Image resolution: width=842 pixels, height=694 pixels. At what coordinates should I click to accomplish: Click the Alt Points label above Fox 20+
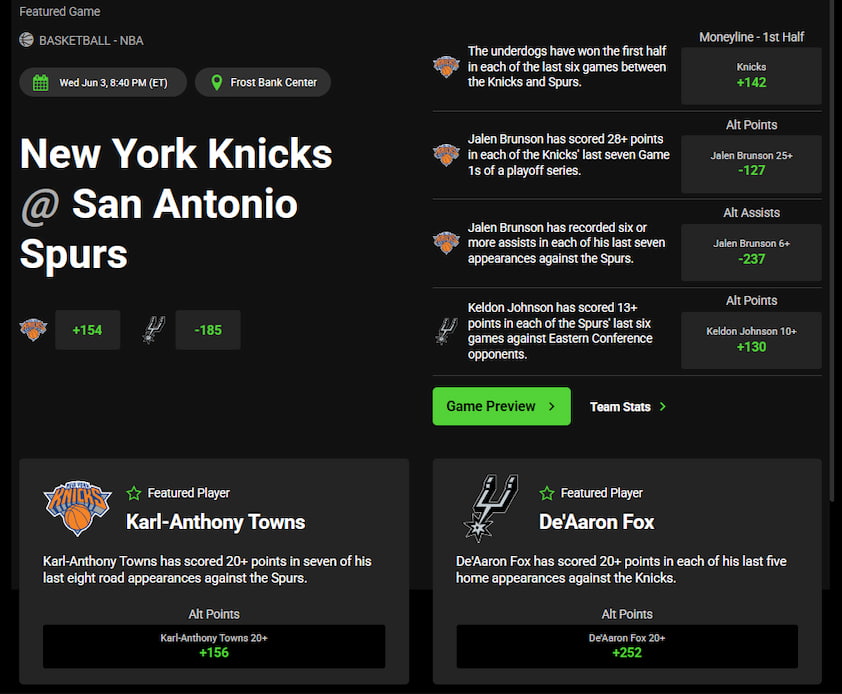pos(627,614)
